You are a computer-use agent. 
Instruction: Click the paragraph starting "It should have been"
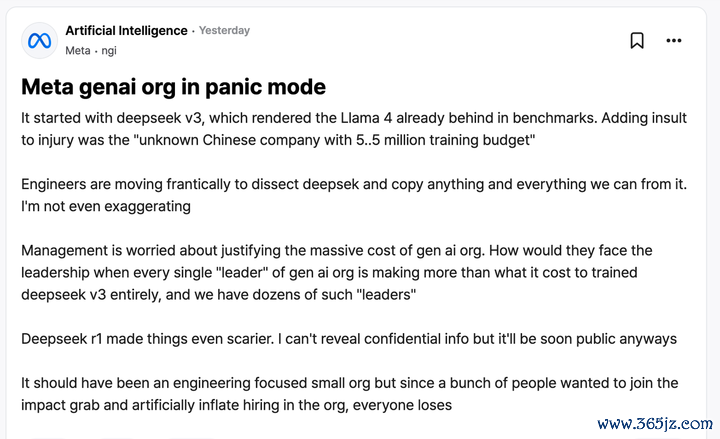349,394
